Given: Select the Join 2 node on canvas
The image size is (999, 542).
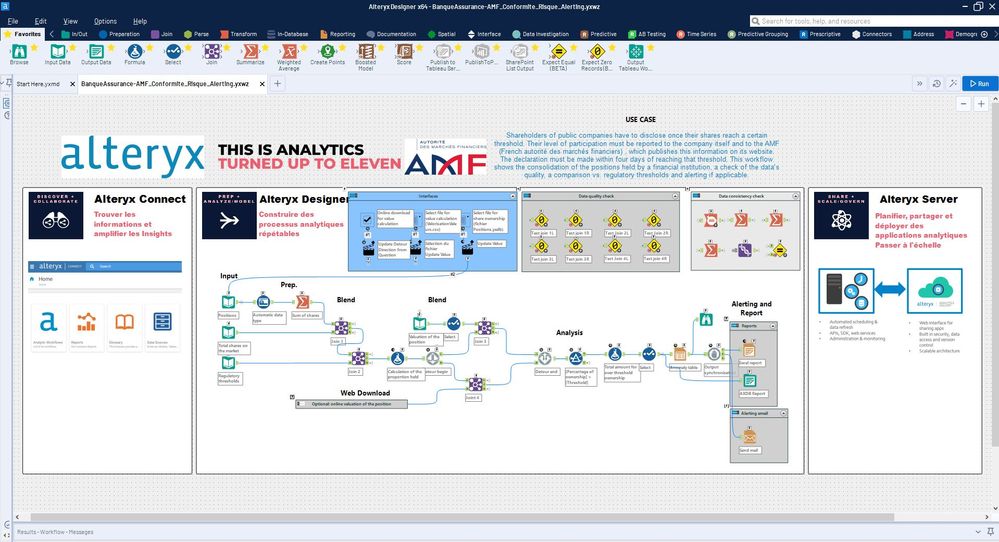Looking at the screenshot, I should coord(358,358).
